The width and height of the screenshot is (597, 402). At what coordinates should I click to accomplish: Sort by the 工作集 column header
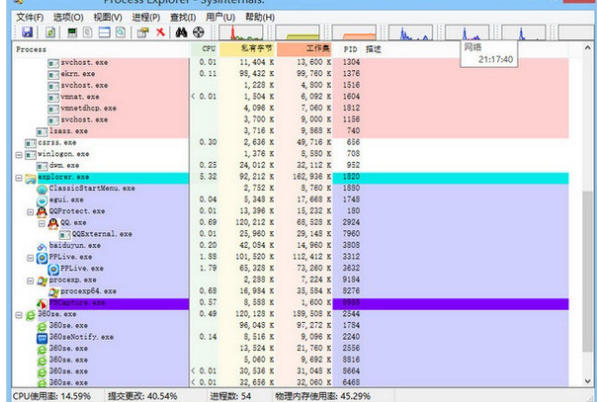point(304,49)
